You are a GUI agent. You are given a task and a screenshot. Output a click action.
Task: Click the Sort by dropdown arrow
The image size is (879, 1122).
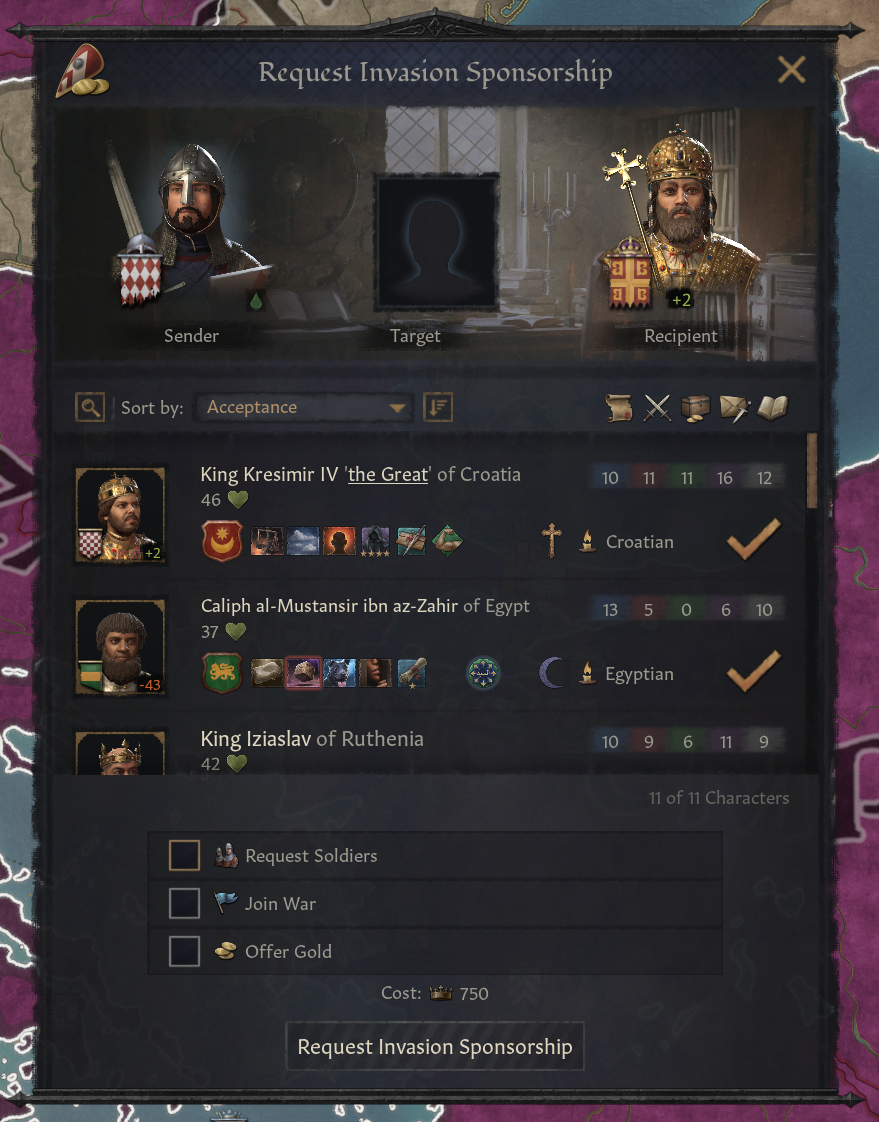[x=397, y=408]
